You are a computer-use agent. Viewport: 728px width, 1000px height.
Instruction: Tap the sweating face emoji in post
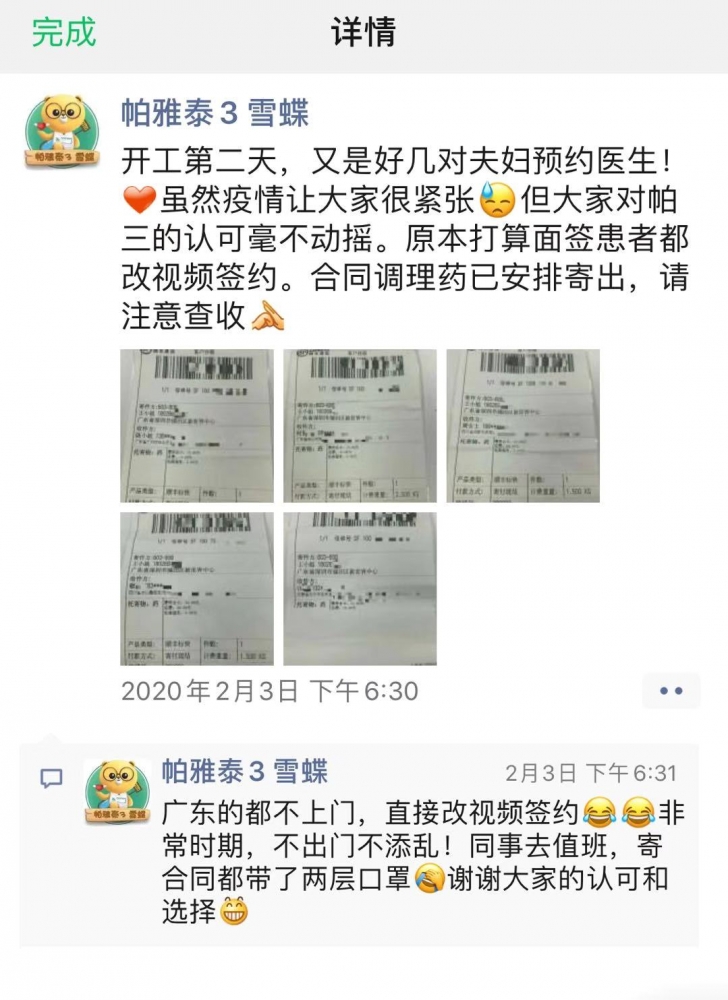[x=497, y=200]
